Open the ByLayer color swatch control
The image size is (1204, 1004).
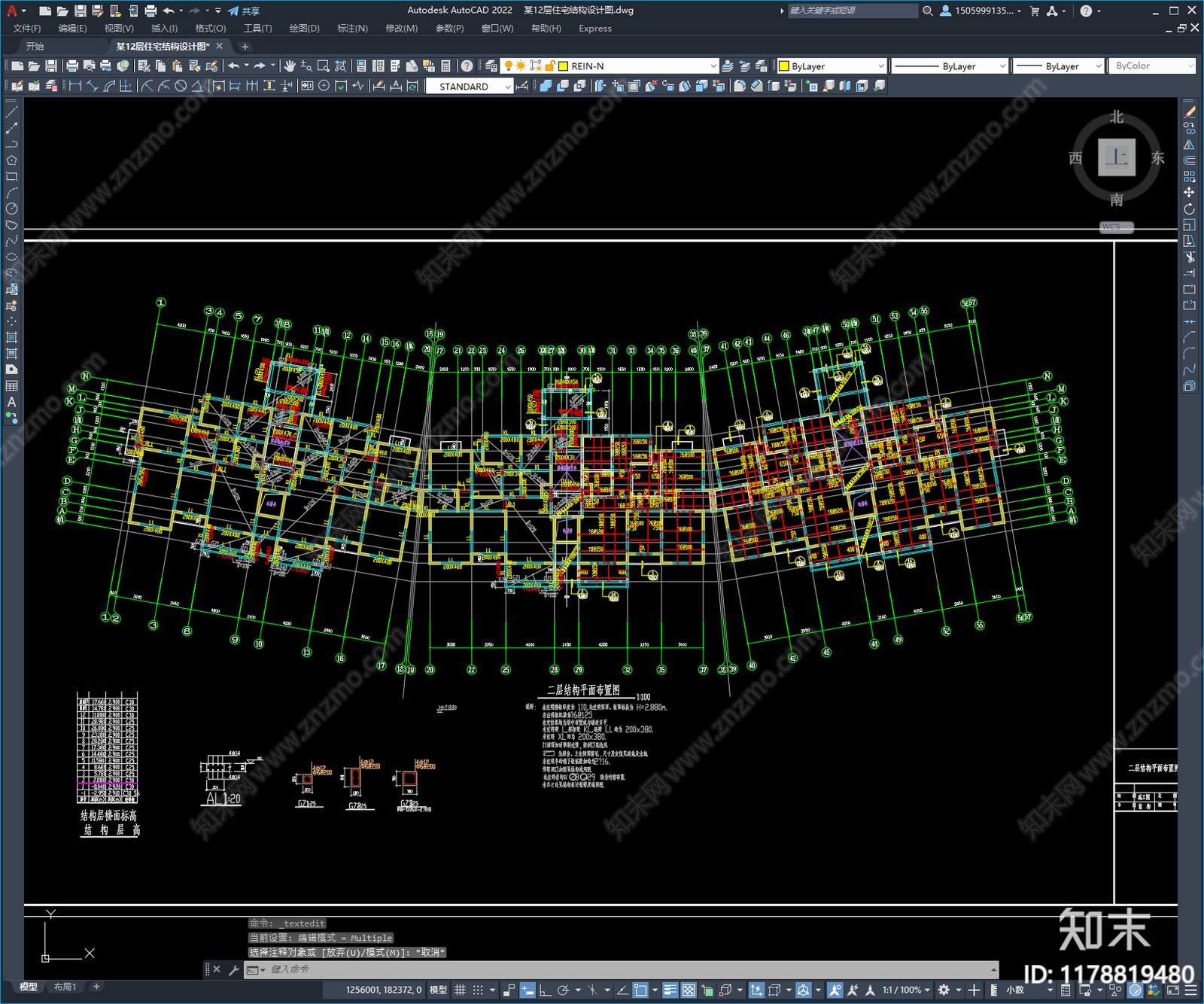point(832,66)
